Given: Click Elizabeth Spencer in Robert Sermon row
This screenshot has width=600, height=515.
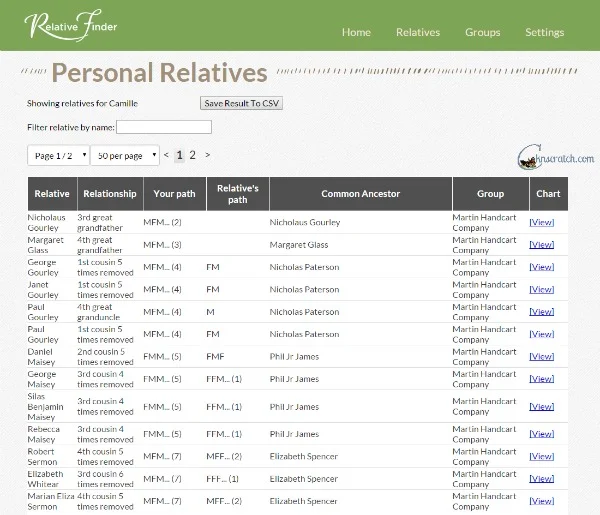Looking at the screenshot, I should (x=303, y=456).
